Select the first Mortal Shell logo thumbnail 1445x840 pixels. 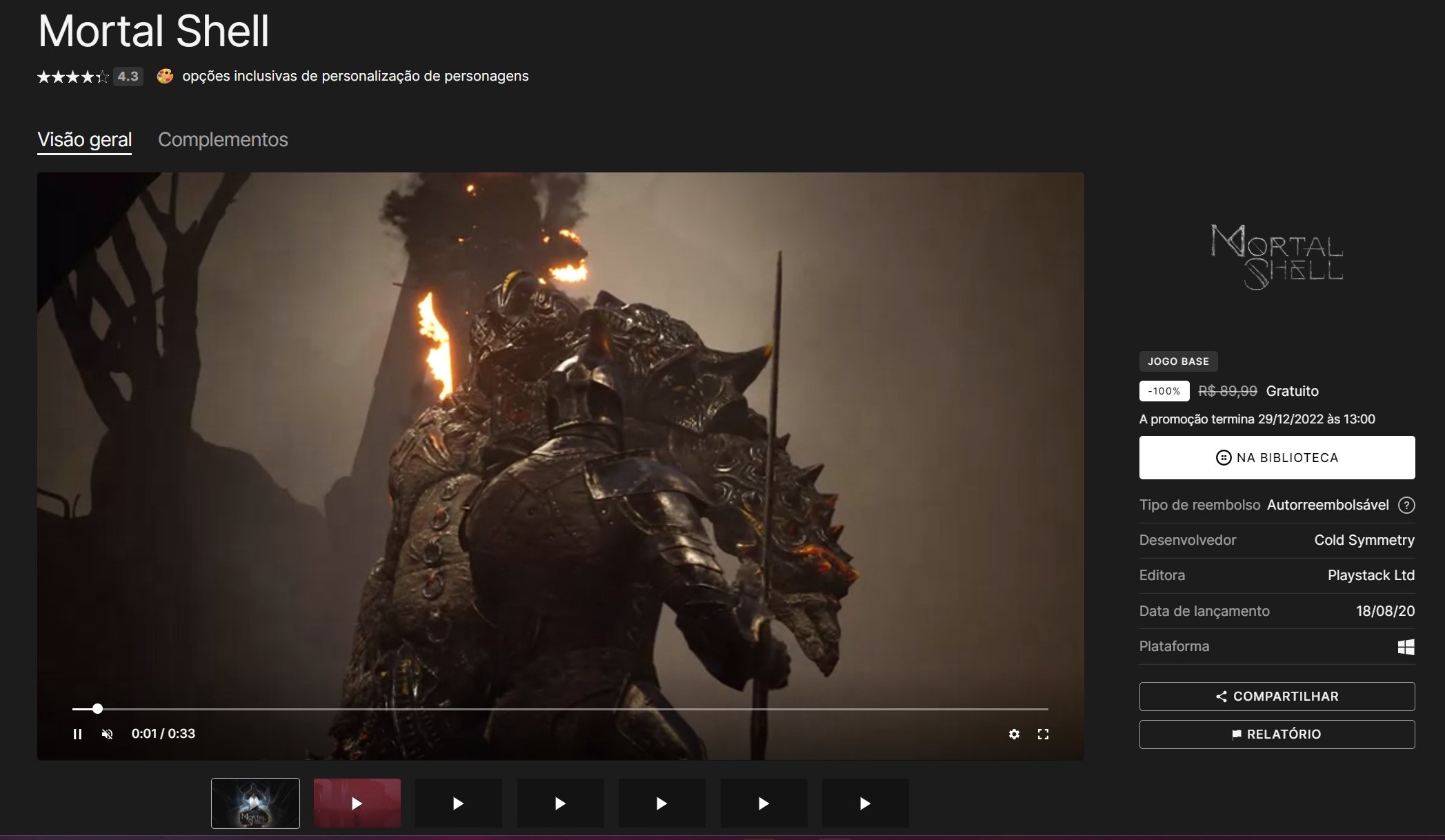[x=255, y=803]
